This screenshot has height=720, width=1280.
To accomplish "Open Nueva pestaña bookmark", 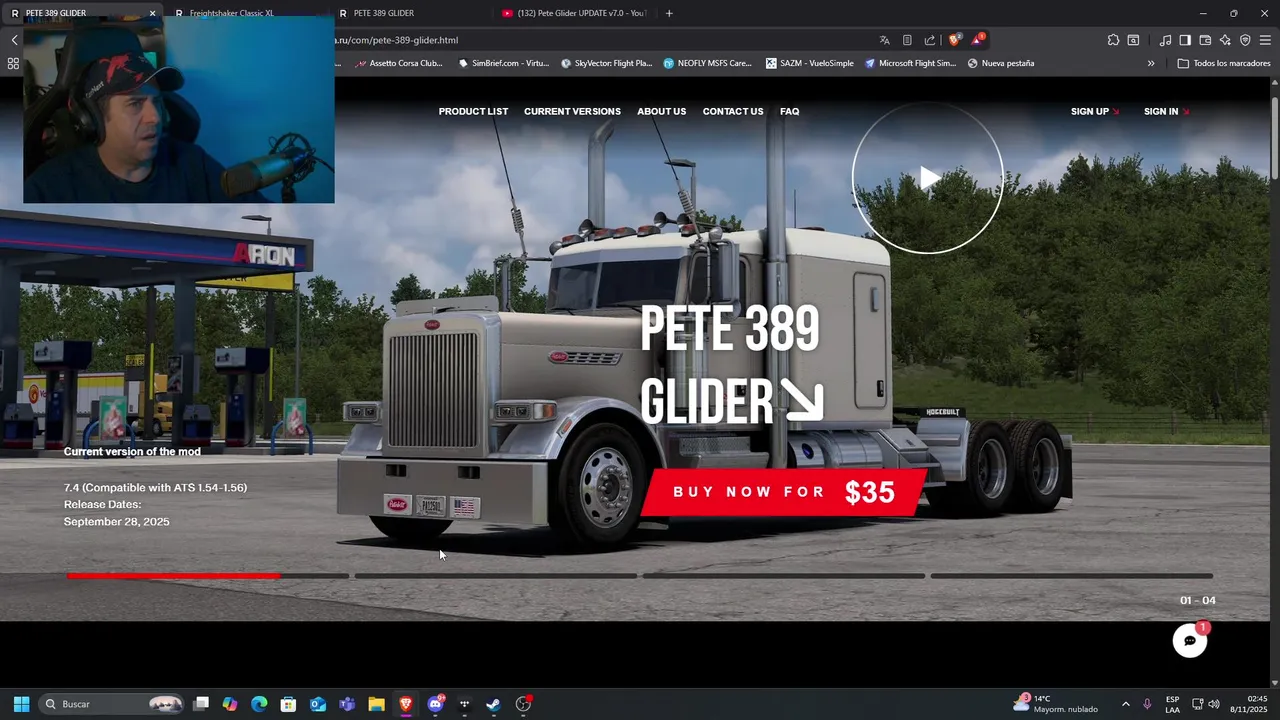I will point(1000,63).
